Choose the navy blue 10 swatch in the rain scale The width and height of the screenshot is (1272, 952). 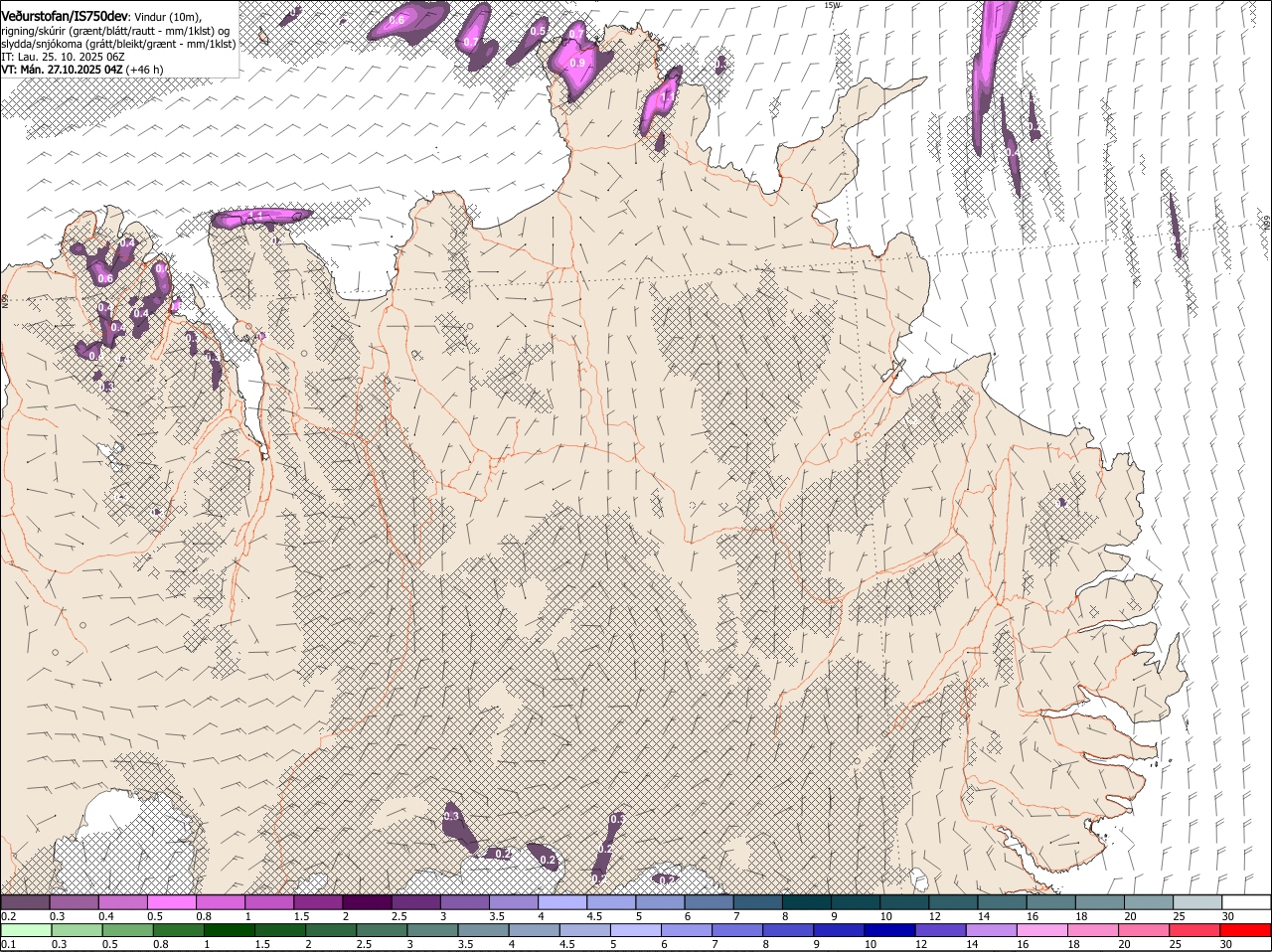click(890, 930)
